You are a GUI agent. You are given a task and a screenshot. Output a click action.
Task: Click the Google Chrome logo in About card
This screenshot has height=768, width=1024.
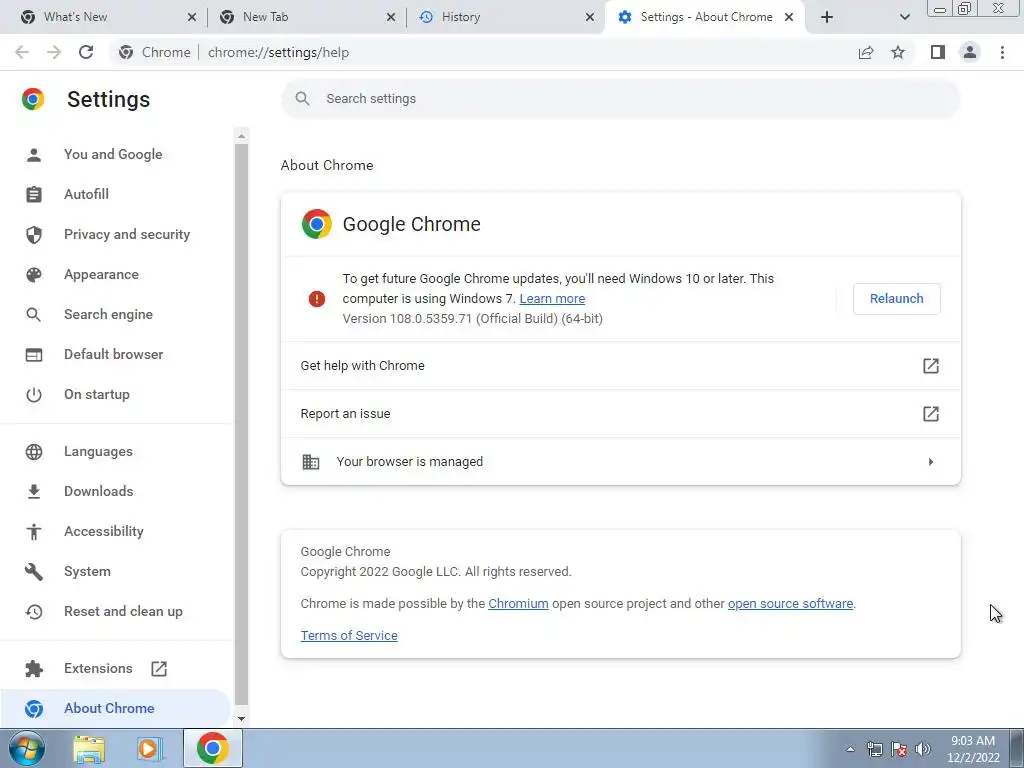tap(317, 224)
